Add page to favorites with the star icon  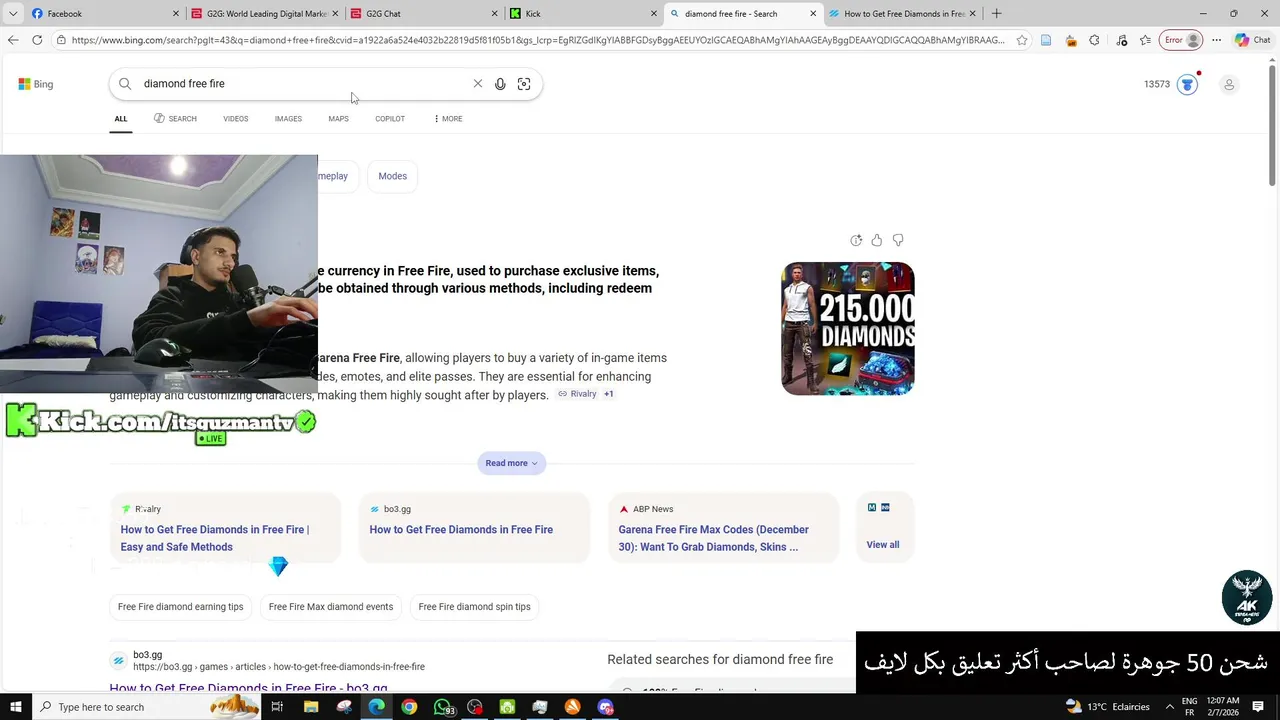tap(1022, 40)
